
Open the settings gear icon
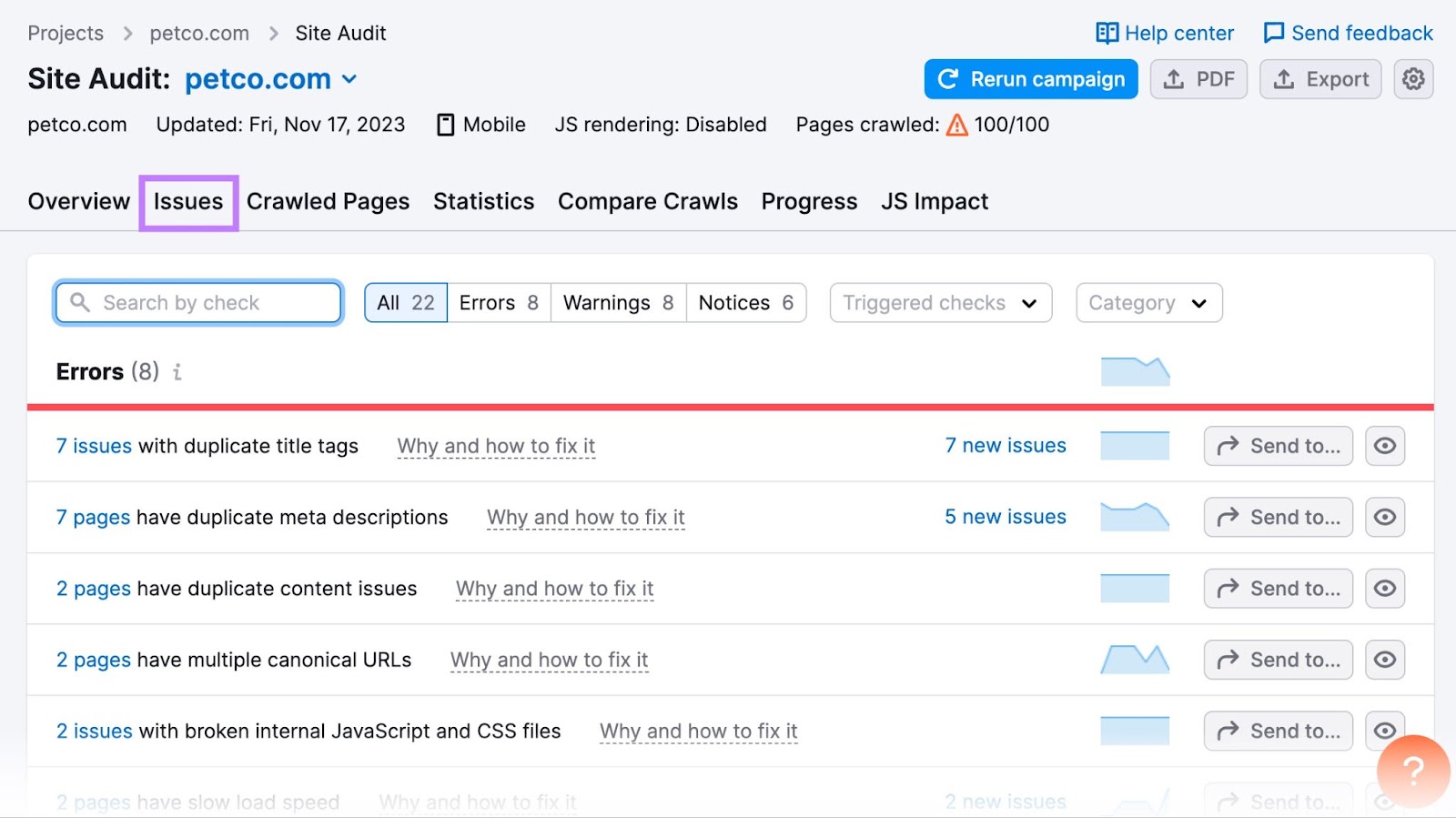[x=1413, y=79]
